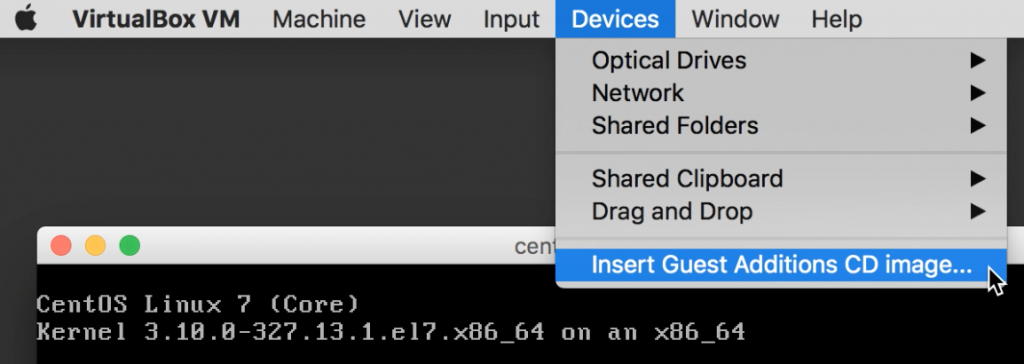Open the Input menu
This screenshot has width=1024, height=364.
tap(511, 19)
